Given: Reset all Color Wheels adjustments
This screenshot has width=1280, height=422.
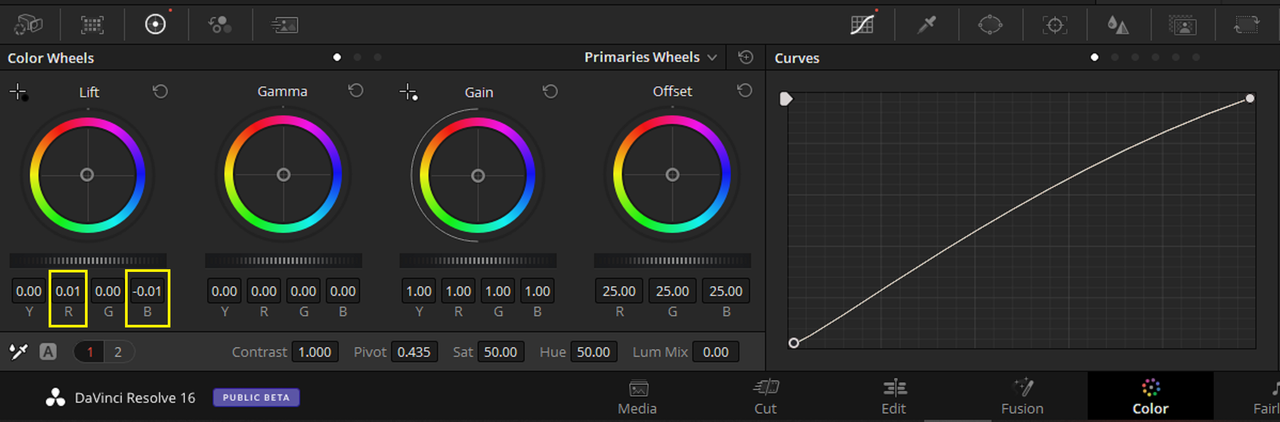Looking at the screenshot, I should click(x=745, y=57).
